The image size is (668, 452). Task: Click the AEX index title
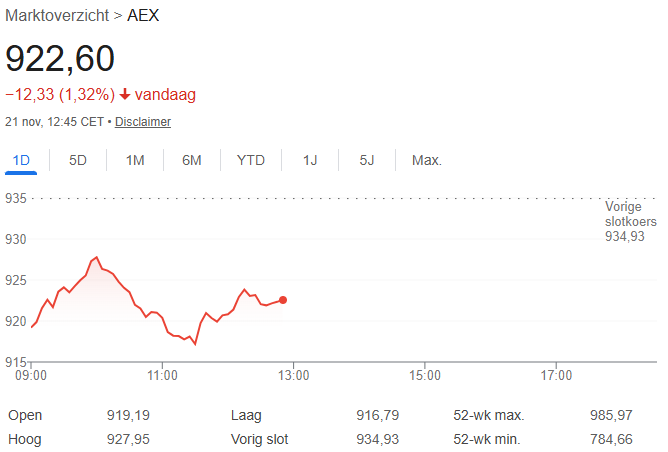pyautogui.click(x=143, y=16)
